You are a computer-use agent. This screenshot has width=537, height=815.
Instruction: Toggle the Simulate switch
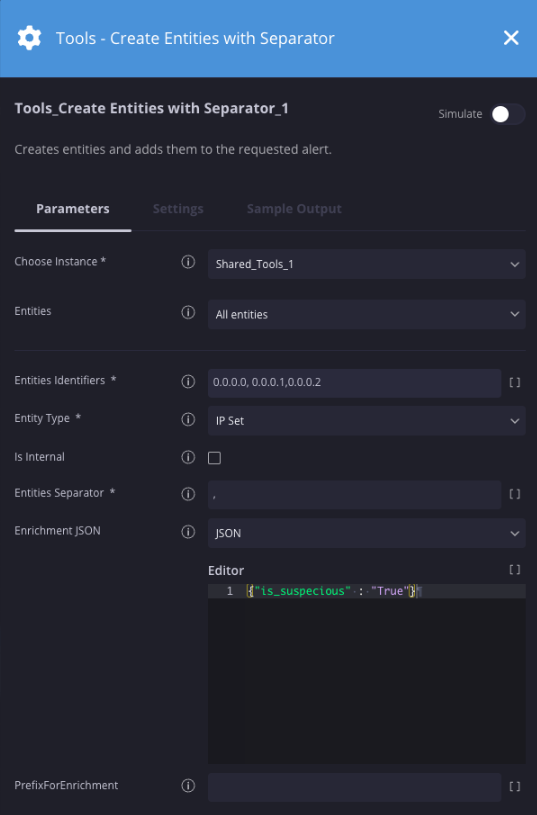click(x=507, y=114)
